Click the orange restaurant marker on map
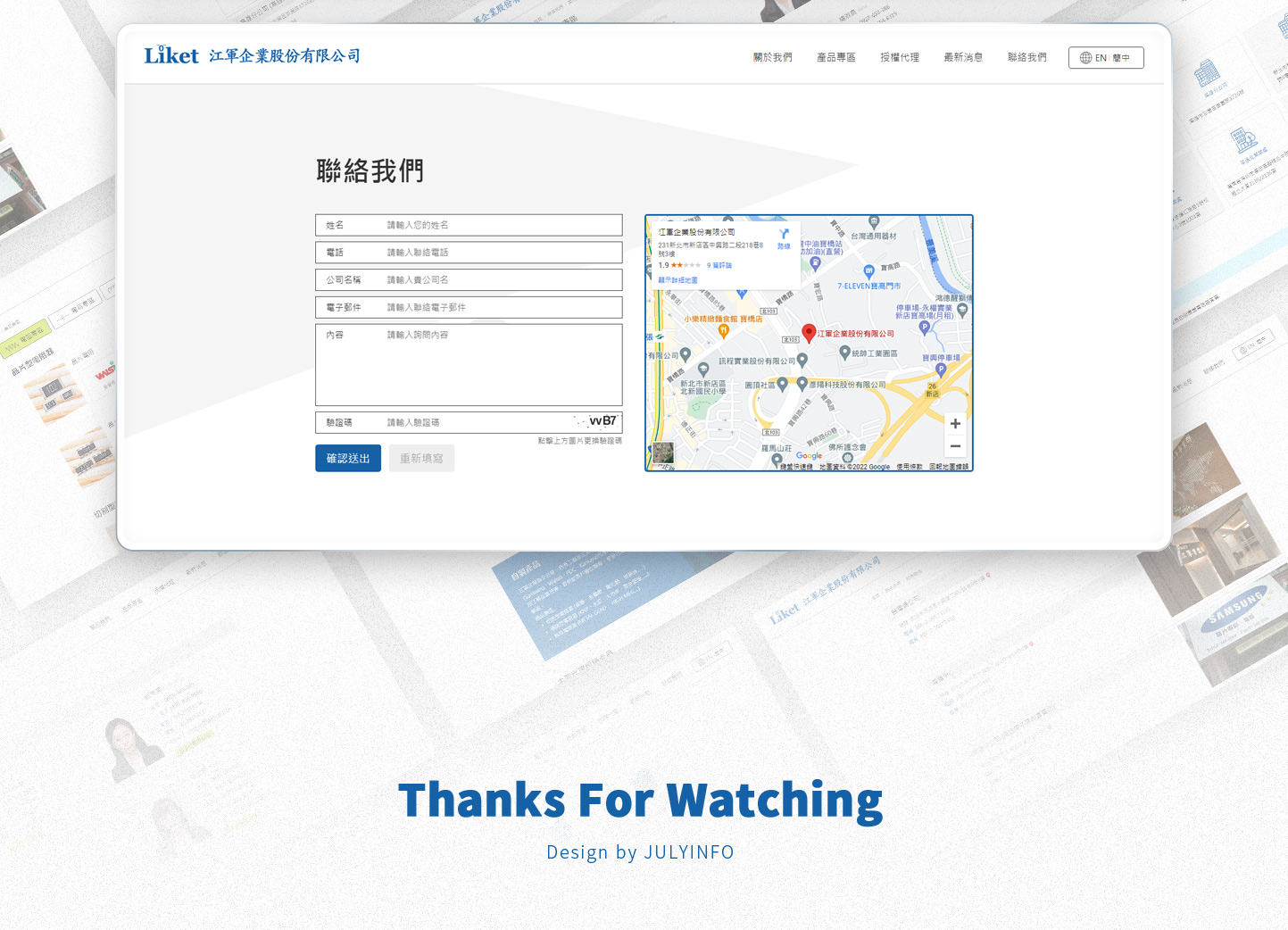1288x930 pixels. (x=724, y=331)
